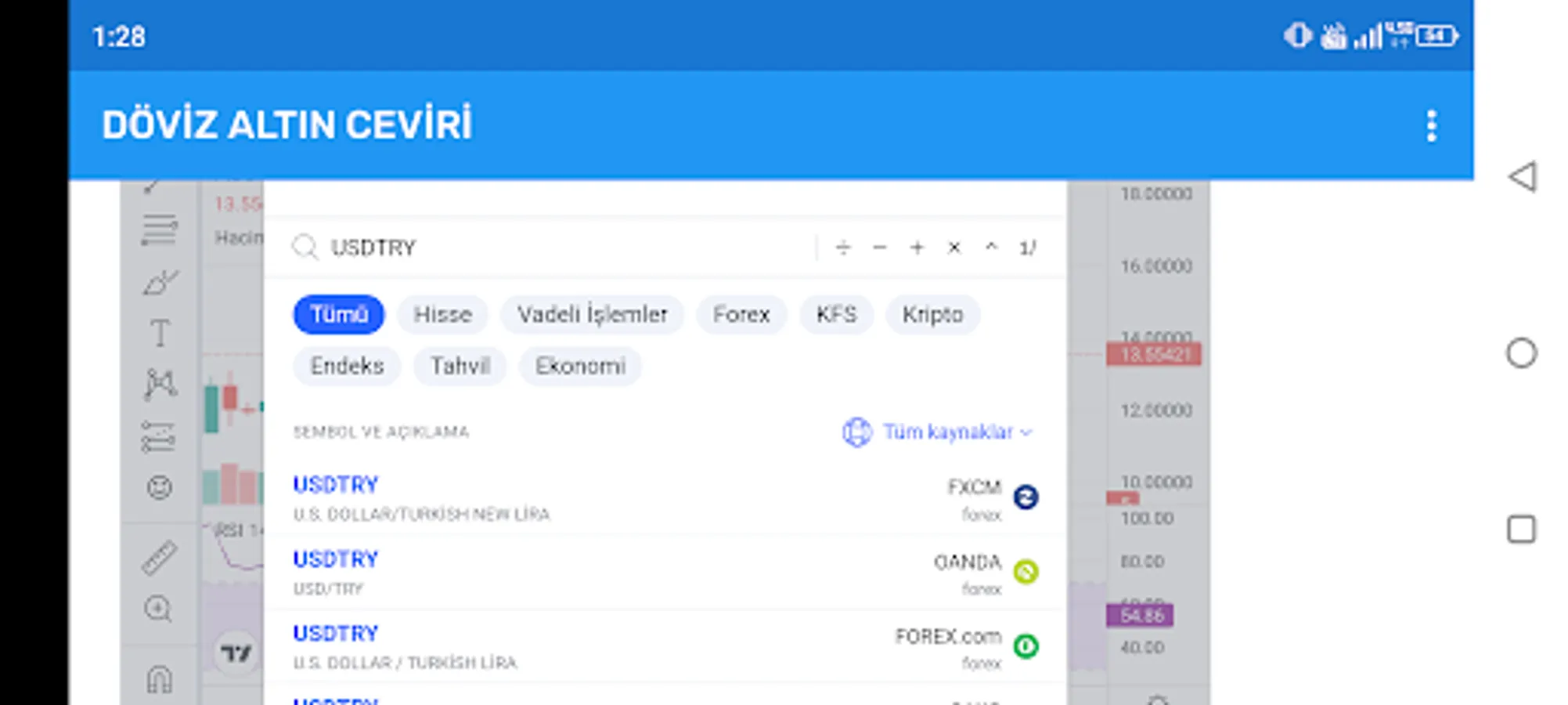Viewport: 1568px width, 705px height.
Task: Insert the plus operator in symbol search
Action: click(x=917, y=248)
